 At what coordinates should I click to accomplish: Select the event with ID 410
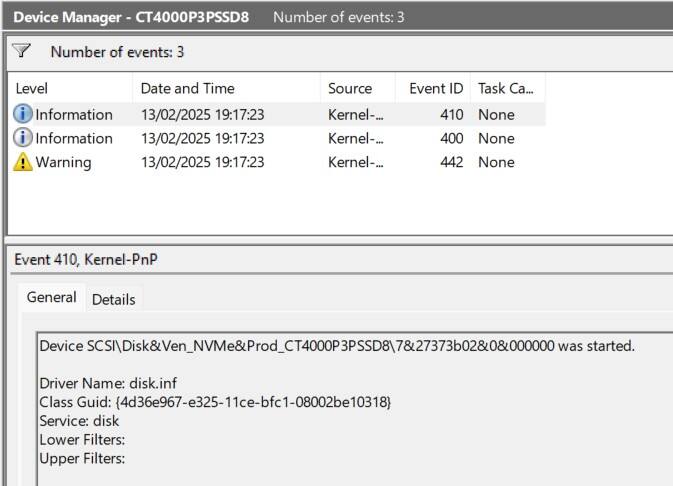[277, 114]
